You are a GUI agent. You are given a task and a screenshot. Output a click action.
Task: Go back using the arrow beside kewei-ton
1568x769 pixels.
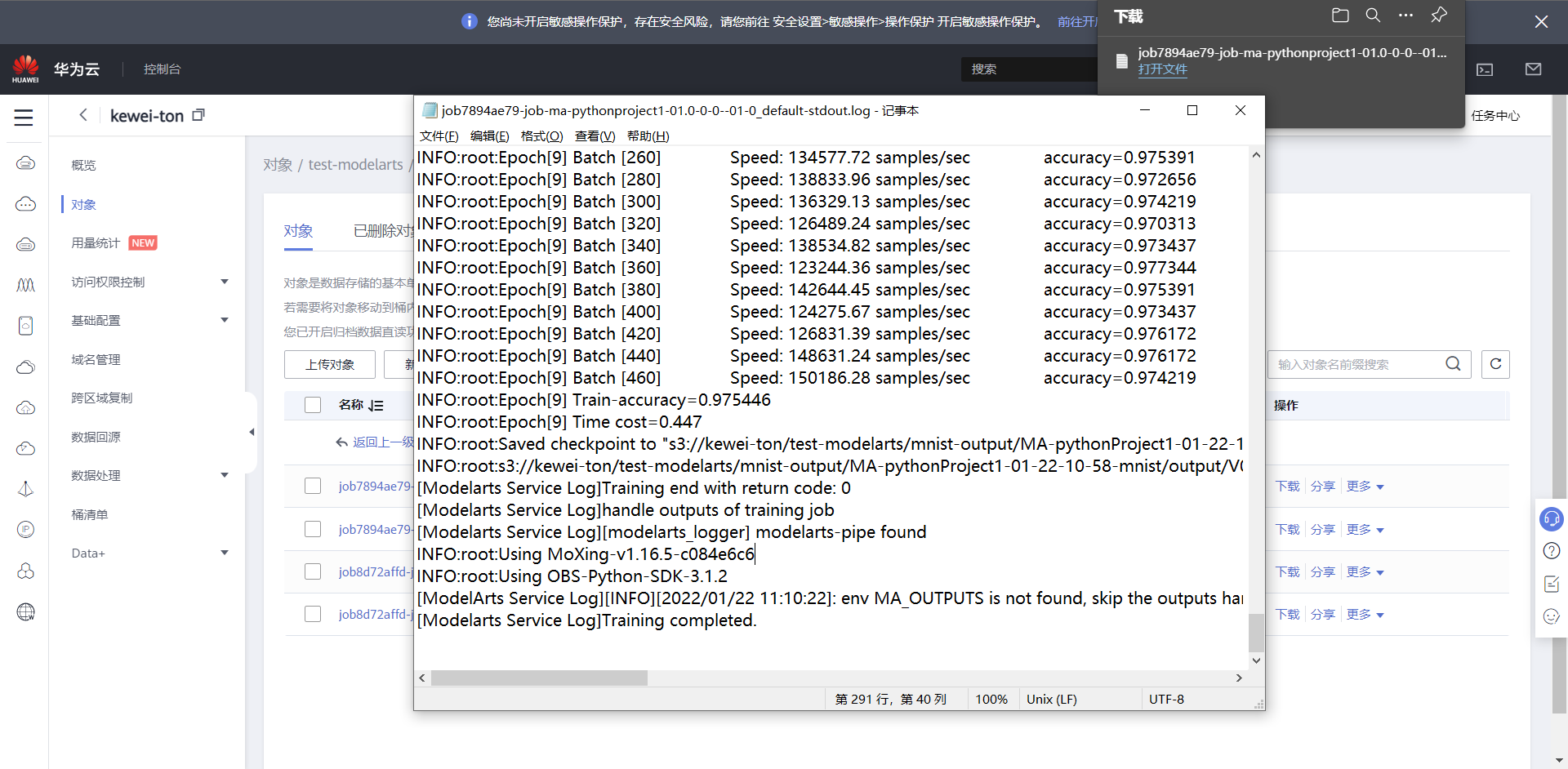point(83,115)
